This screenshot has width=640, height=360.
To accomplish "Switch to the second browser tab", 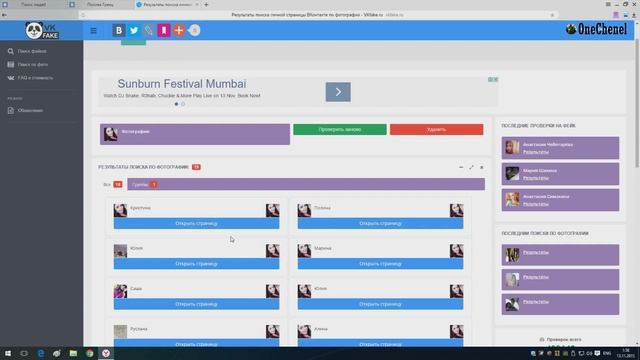I will (x=101, y=4).
